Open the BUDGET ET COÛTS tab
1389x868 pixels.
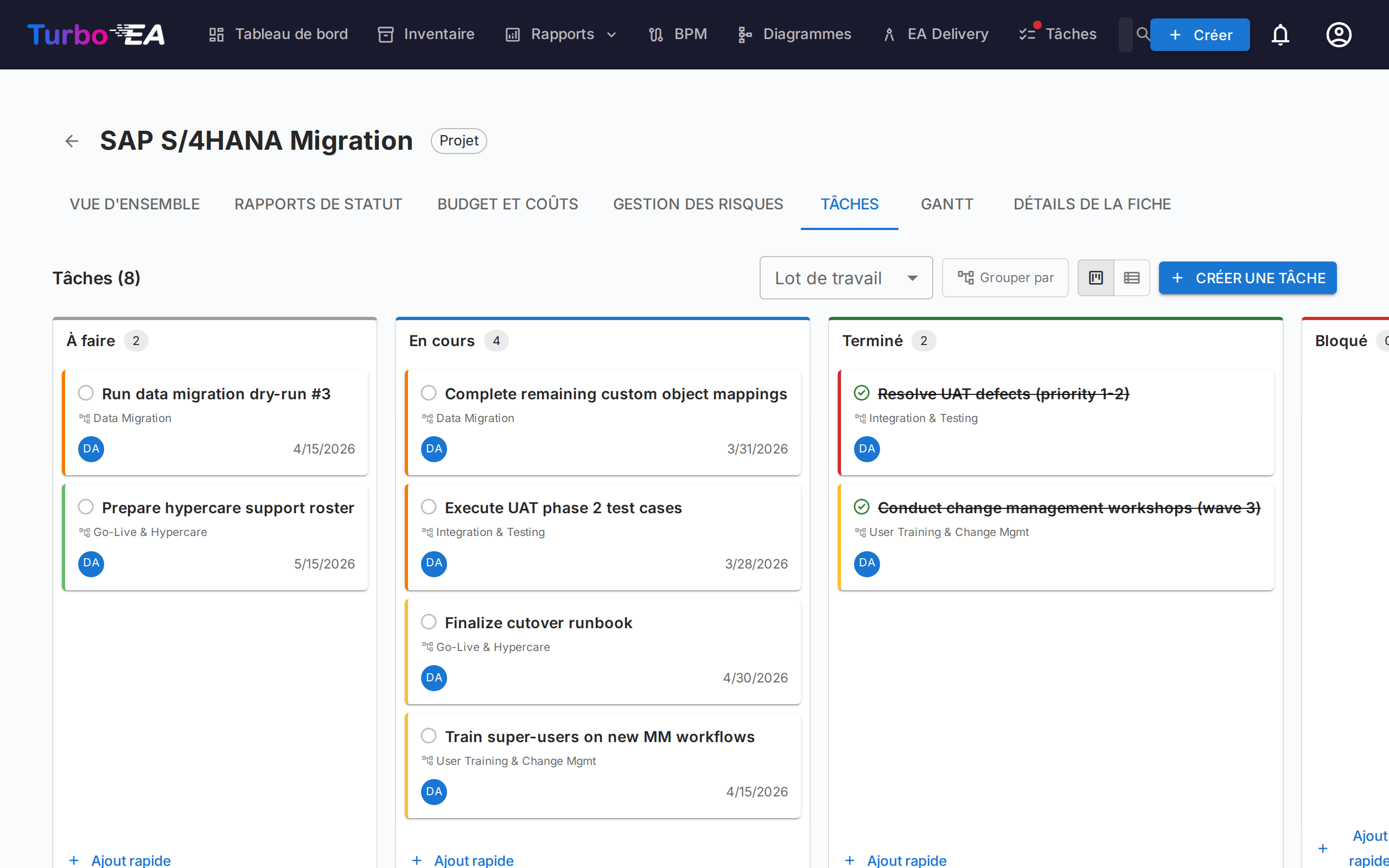(x=507, y=204)
